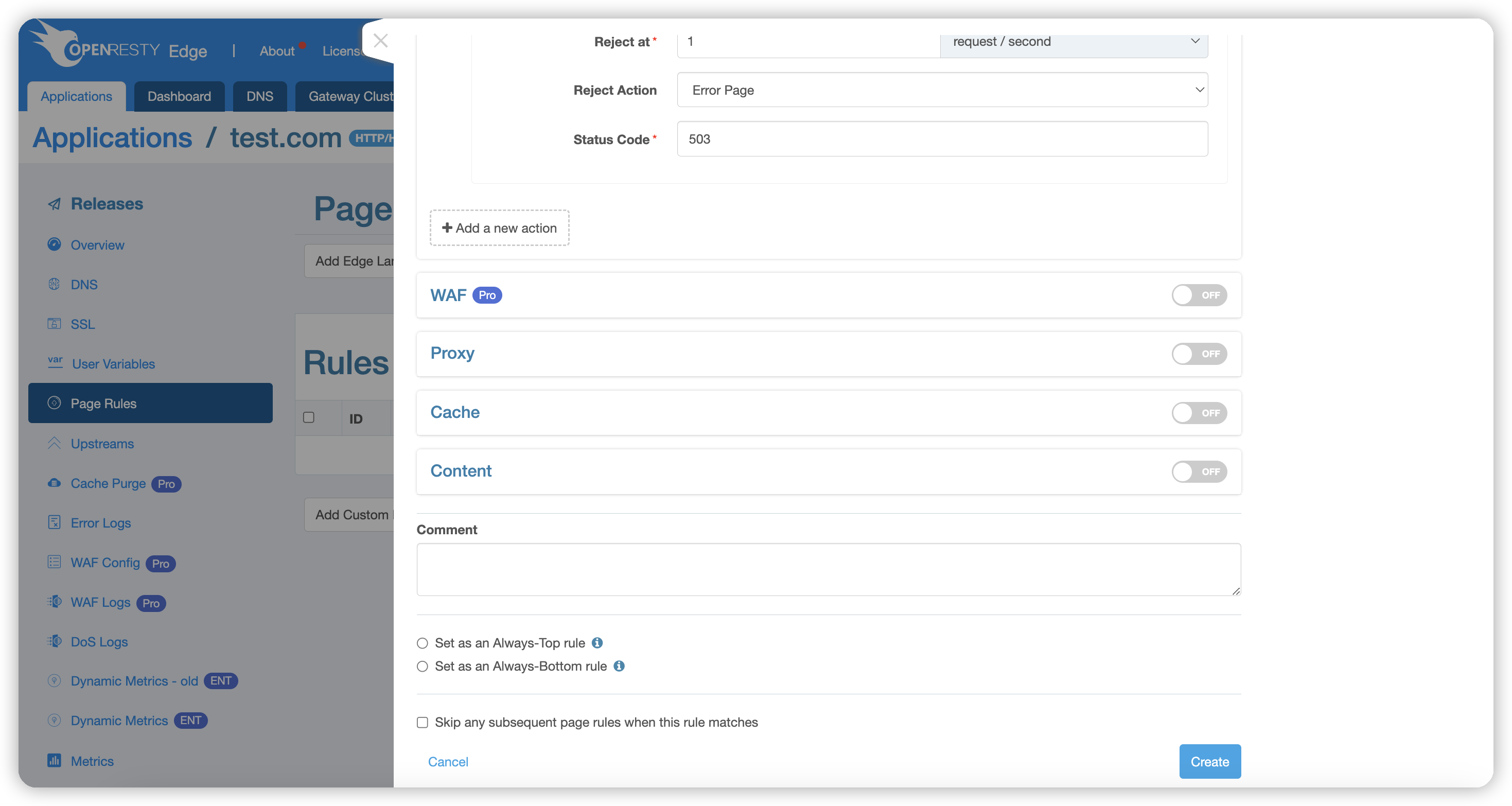Click the Cache section heading
Viewport: 1512px width, 806px height.
[455, 412]
